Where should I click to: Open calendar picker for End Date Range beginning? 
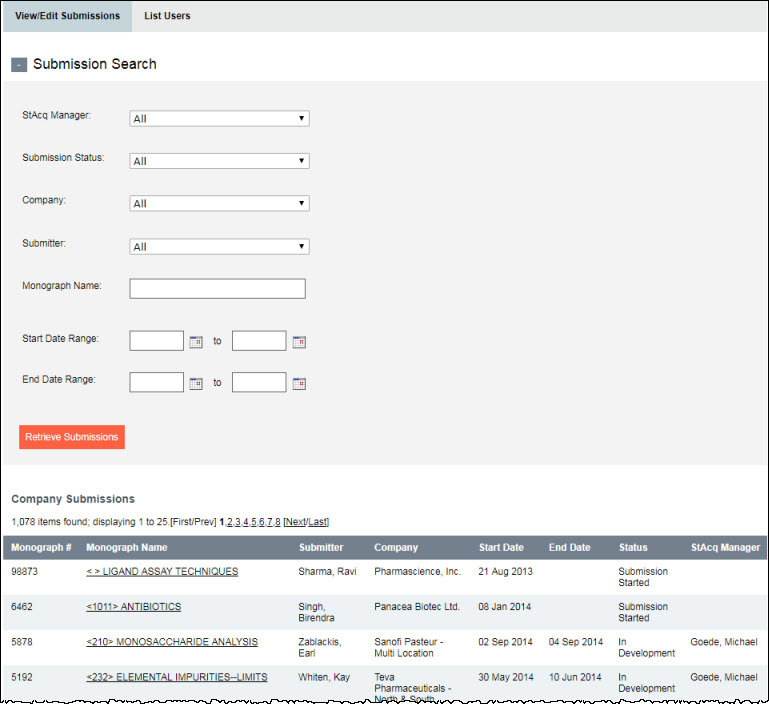(196, 383)
